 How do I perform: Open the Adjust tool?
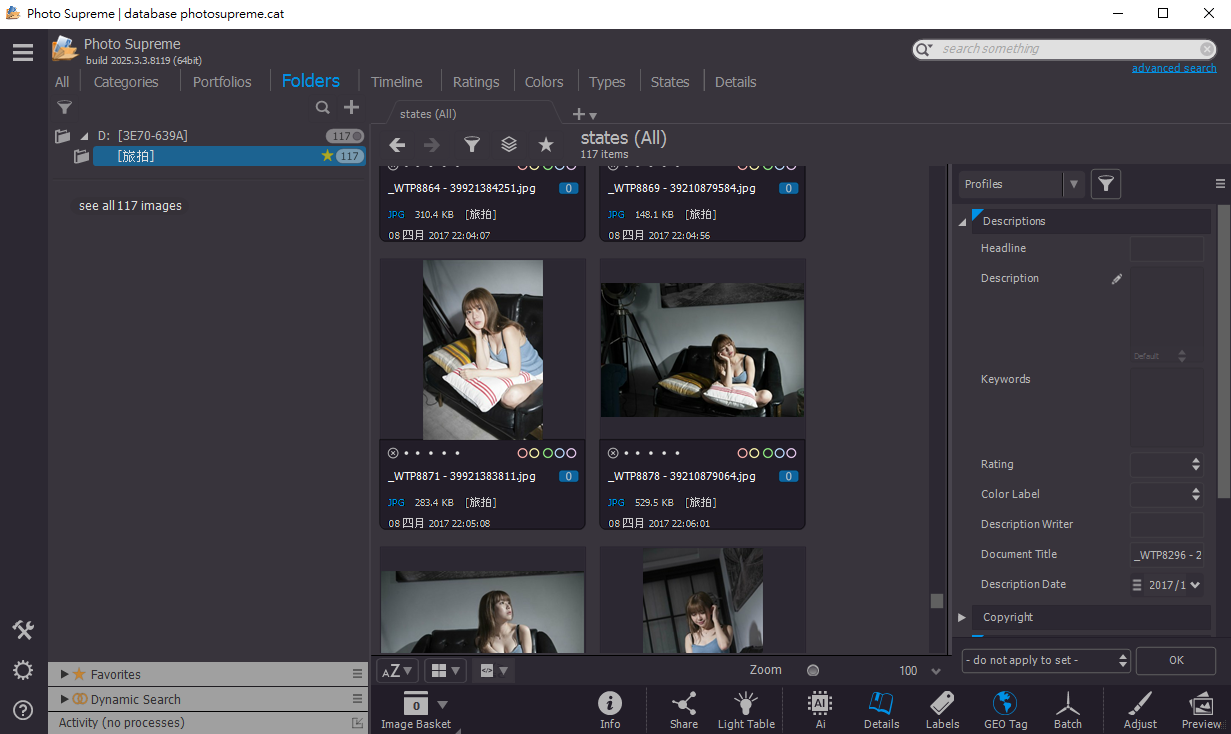pyautogui.click(x=1140, y=709)
